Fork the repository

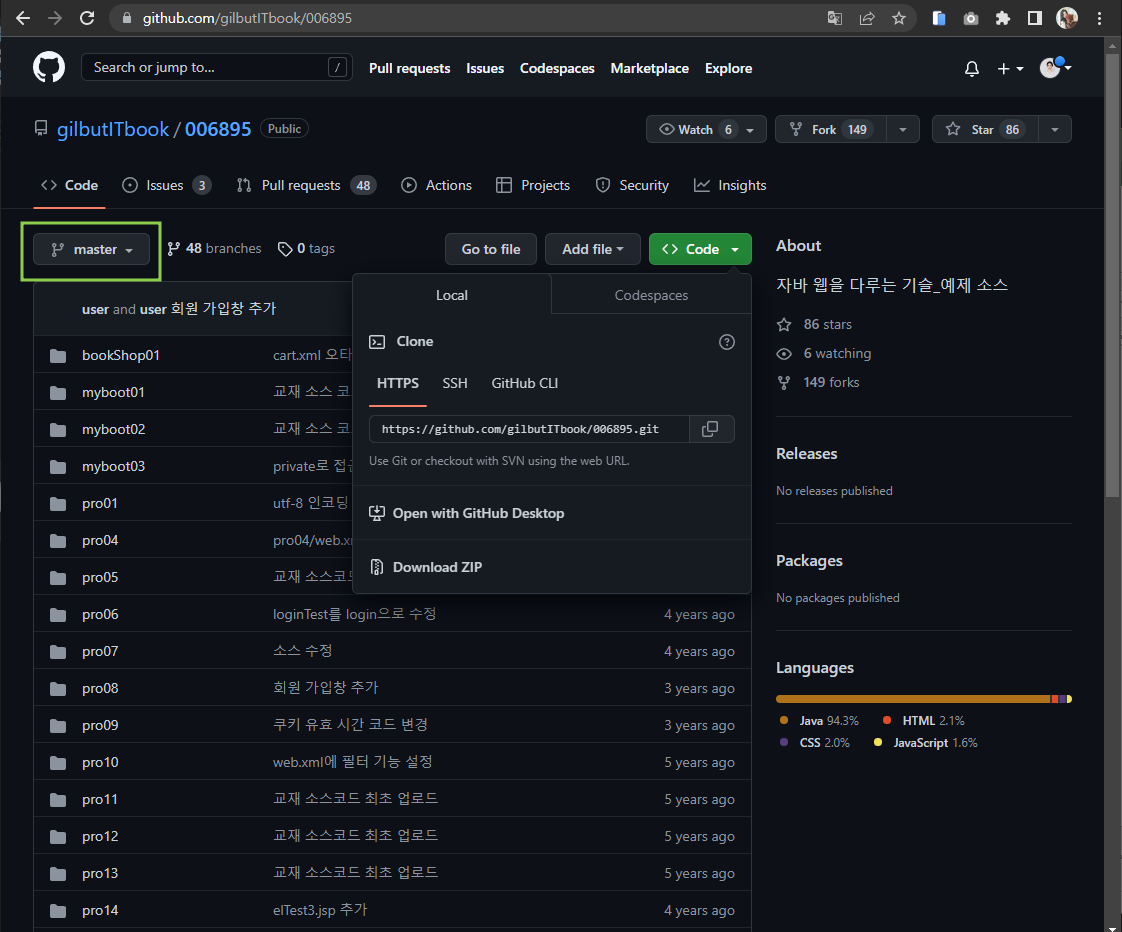830,130
